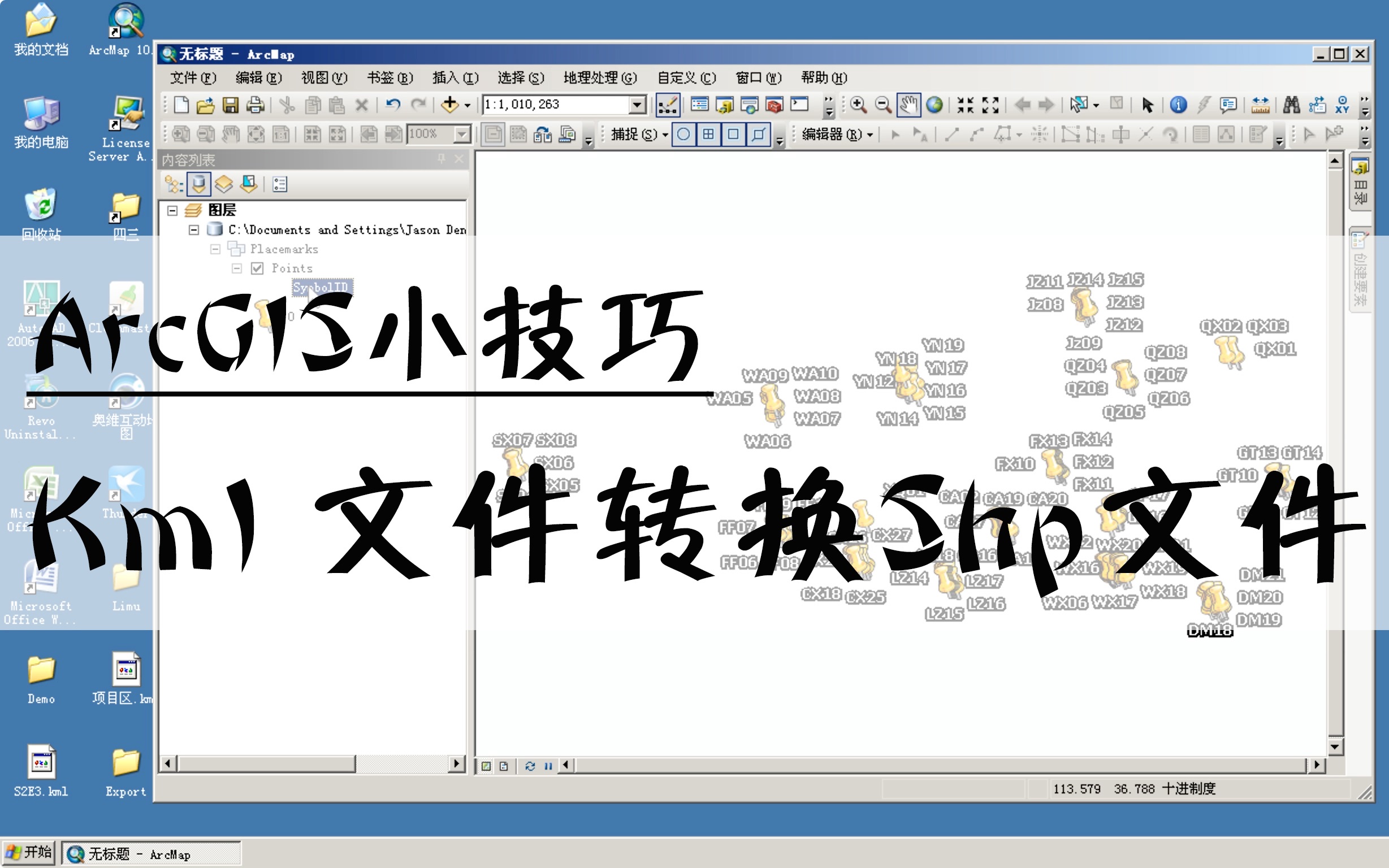Click the contents panel horizontal scrollbar thumb

point(267,763)
